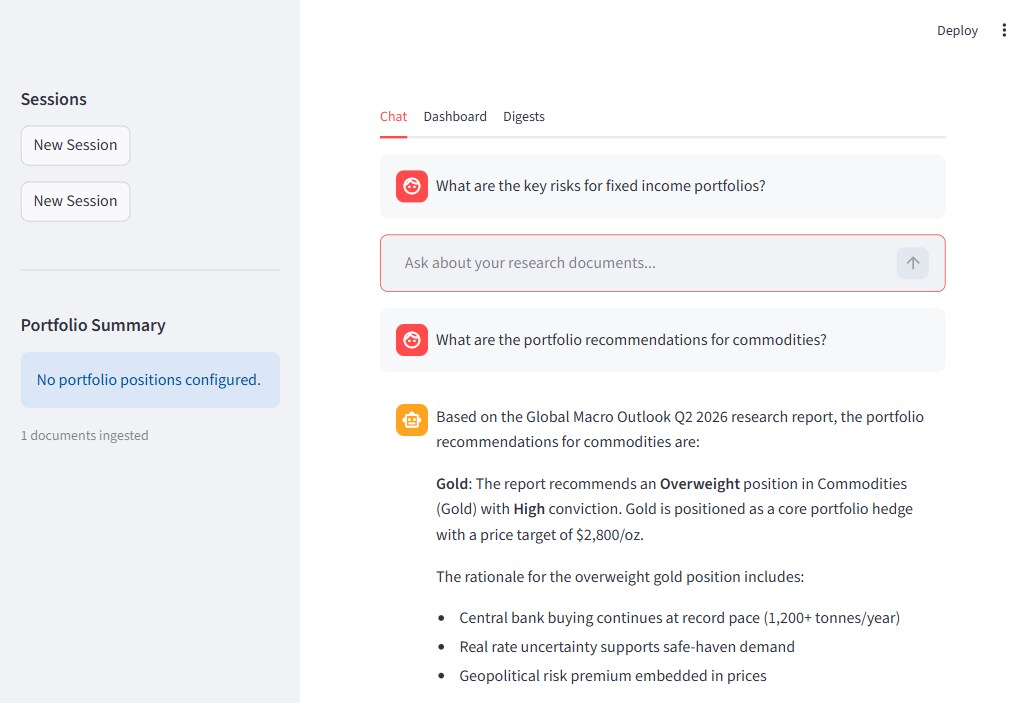Click the 'Real rate uncertainty' bullet

pos(627,648)
